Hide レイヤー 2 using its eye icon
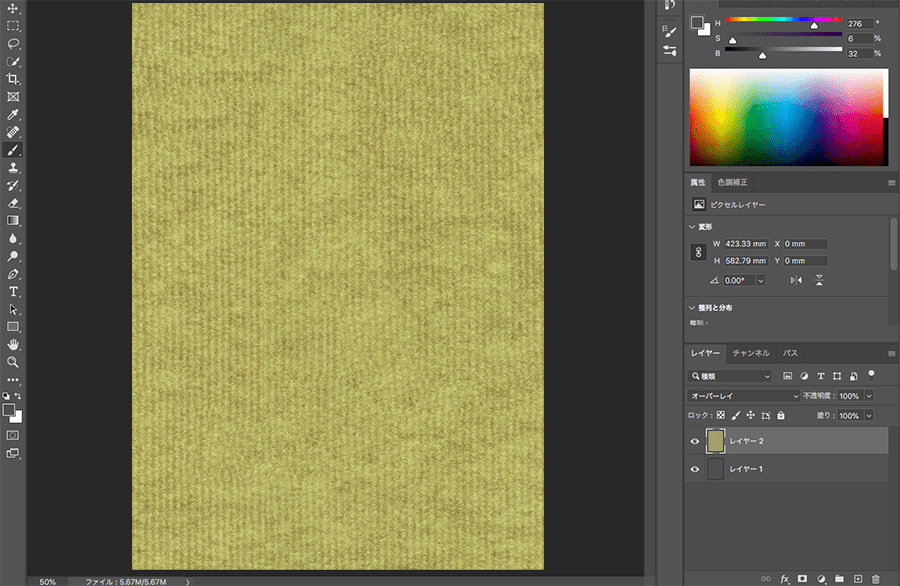Image resolution: width=900 pixels, height=586 pixels. 695,441
